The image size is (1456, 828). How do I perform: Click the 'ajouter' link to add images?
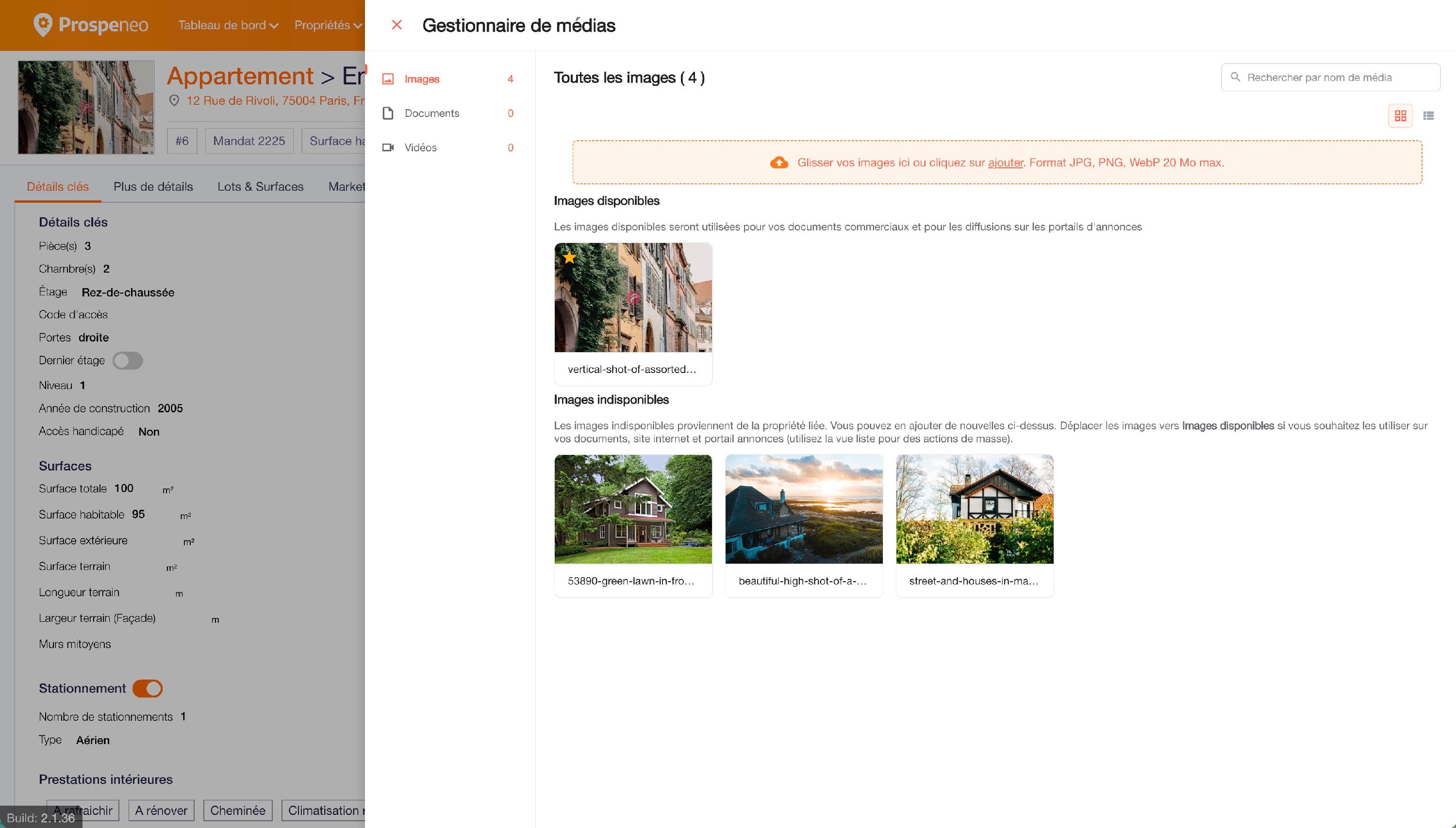[1006, 162]
